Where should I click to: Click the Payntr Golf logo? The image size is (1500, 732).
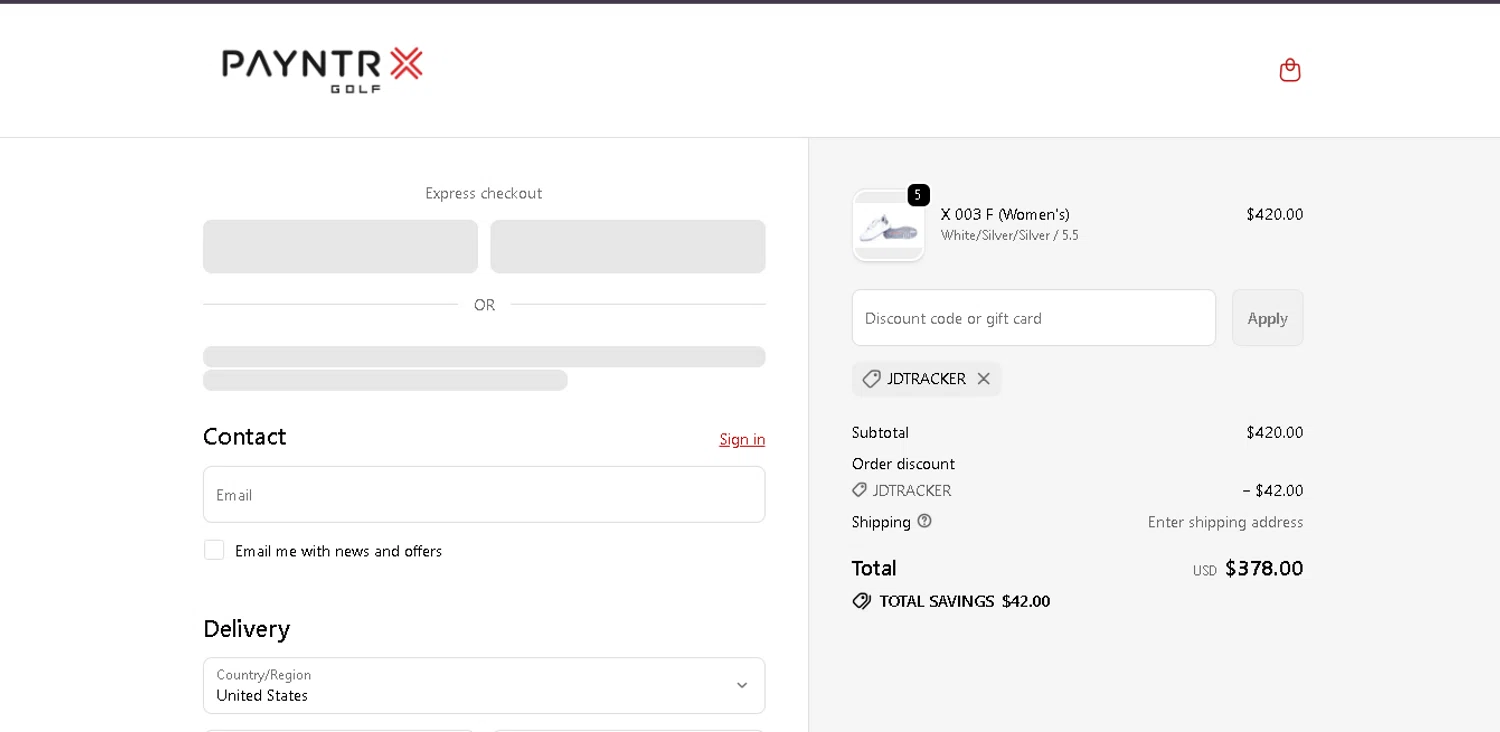coord(322,70)
